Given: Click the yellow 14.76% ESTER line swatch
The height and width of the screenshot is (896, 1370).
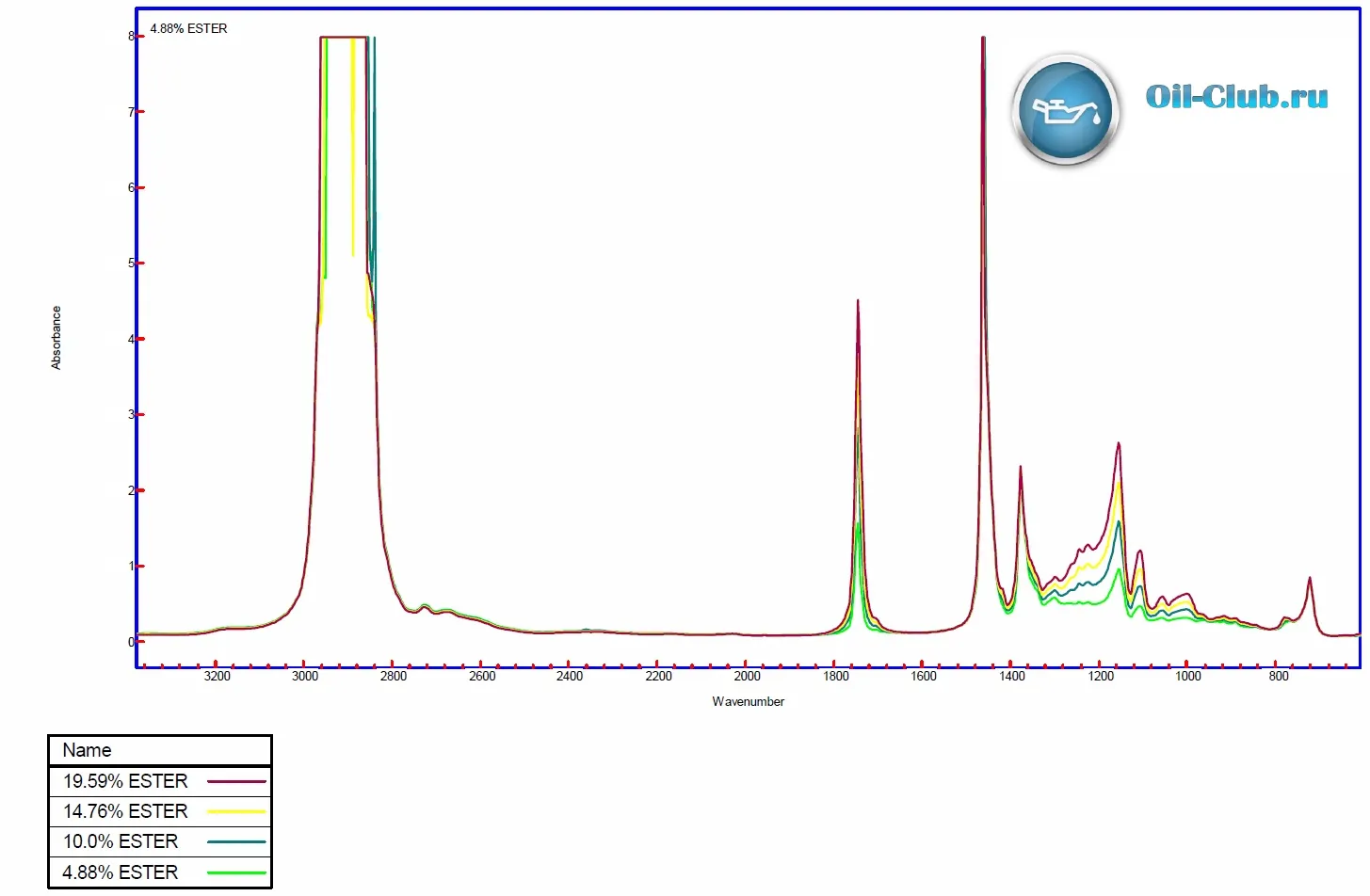Looking at the screenshot, I should pos(236,811).
